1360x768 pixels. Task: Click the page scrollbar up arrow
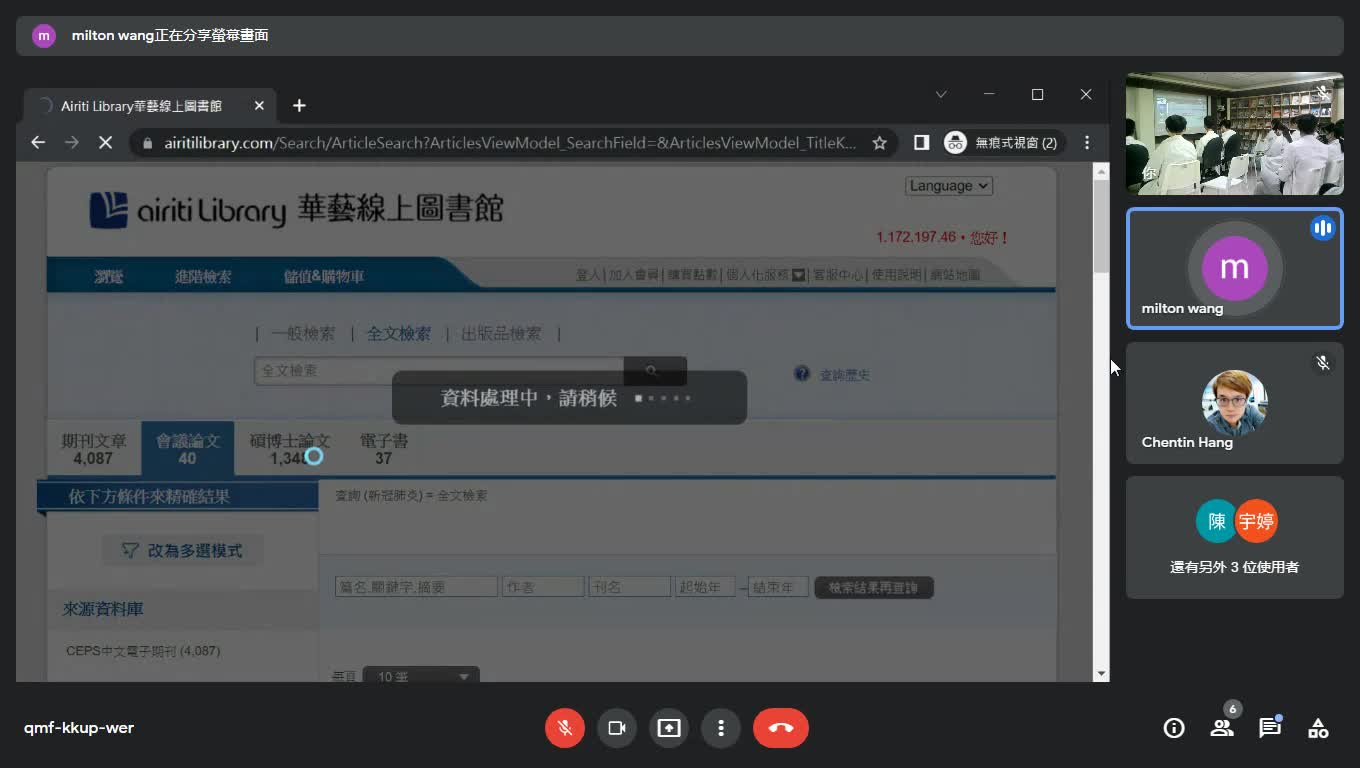pos(1101,173)
